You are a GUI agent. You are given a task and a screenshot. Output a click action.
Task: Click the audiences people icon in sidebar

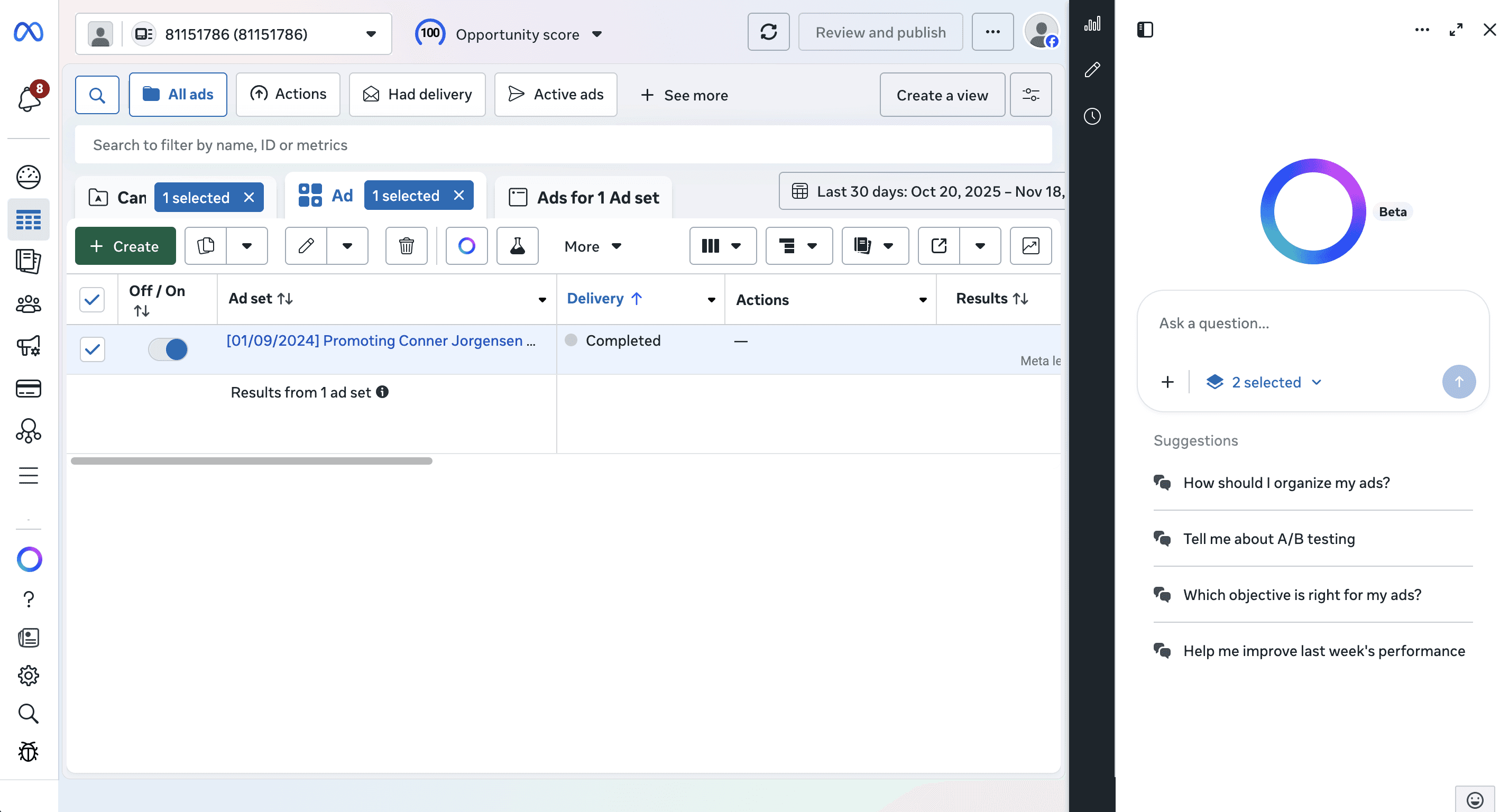coord(28,304)
